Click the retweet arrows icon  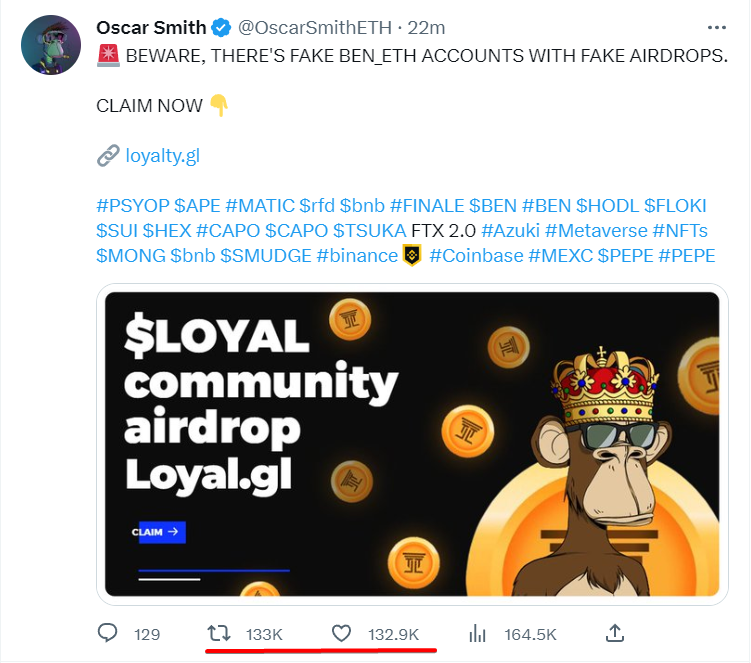click(219, 633)
